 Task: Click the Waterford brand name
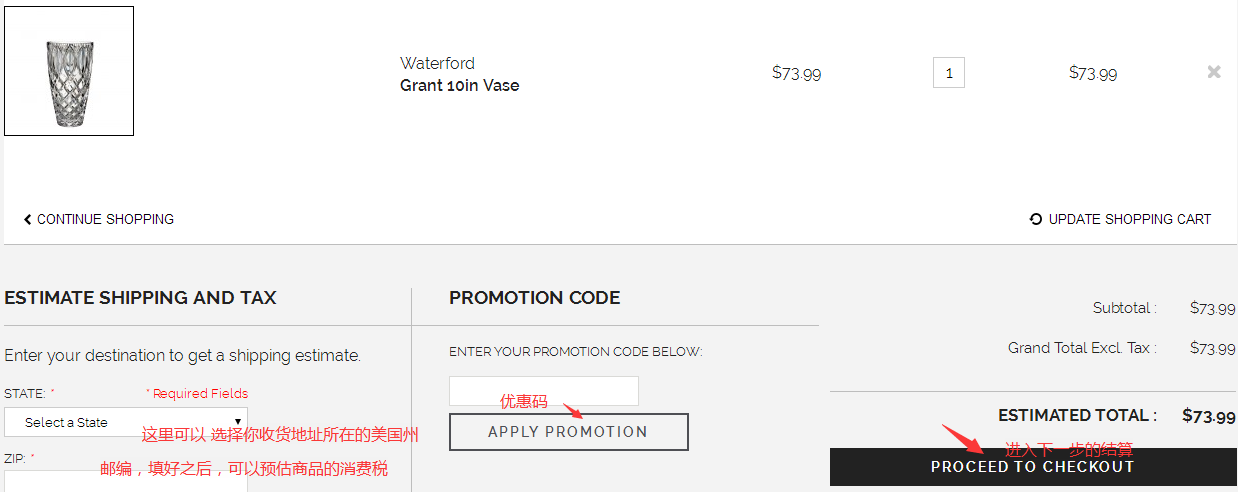point(437,63)
